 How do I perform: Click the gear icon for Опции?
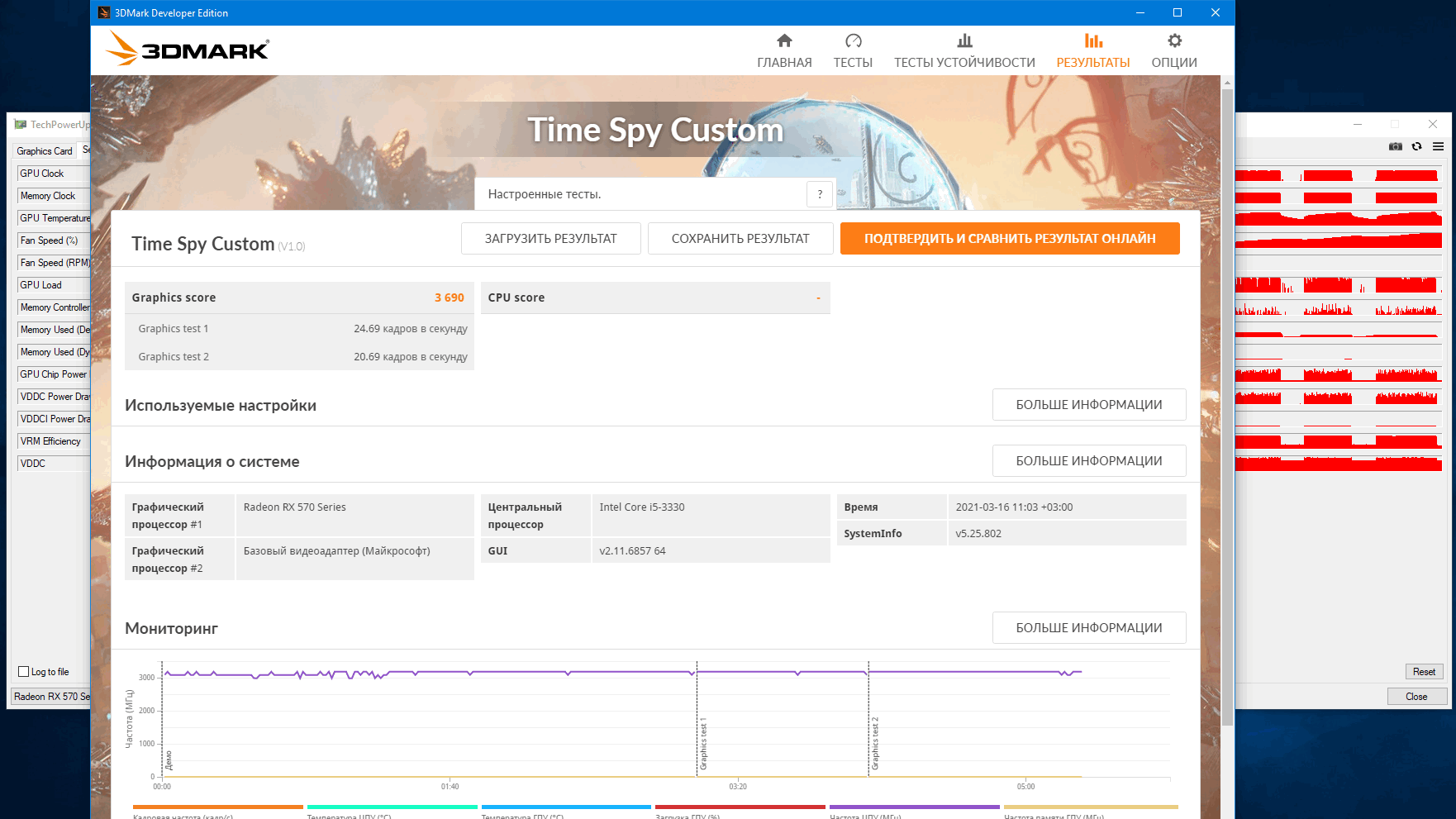1174,40
